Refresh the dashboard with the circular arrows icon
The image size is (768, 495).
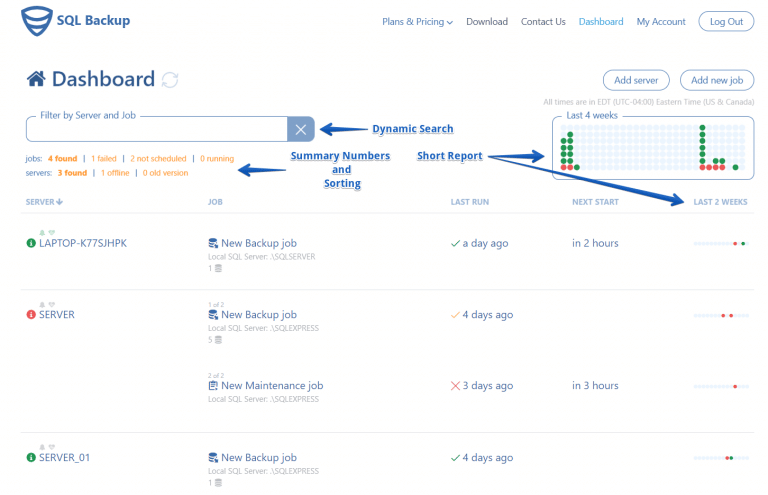170,80
